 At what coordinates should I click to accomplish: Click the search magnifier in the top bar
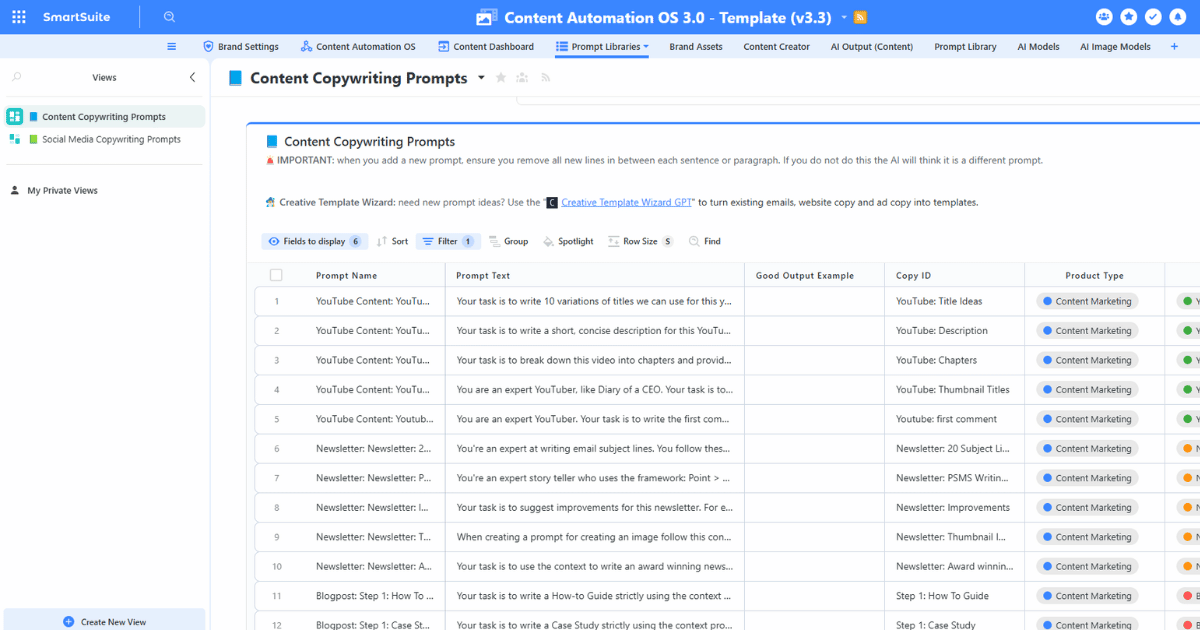(169, 17)
